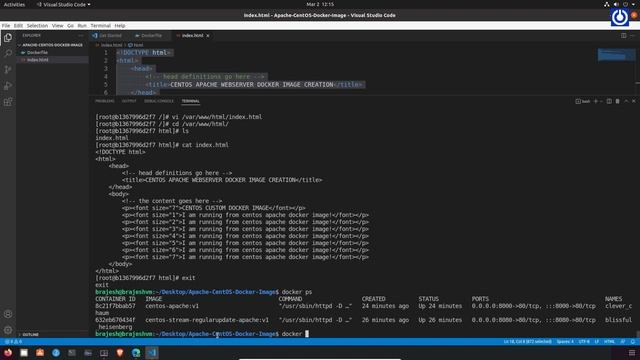Open the feedback icon in status bar
The image size is (640, 360).
coord(623,342)
